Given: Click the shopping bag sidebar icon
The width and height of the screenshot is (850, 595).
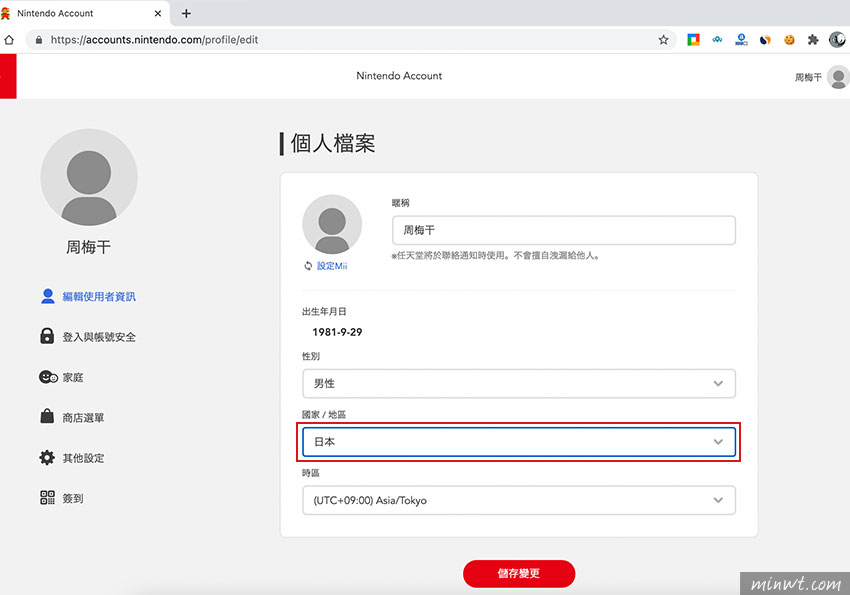Looking at the screenshot, I should (x=47, y=416).
